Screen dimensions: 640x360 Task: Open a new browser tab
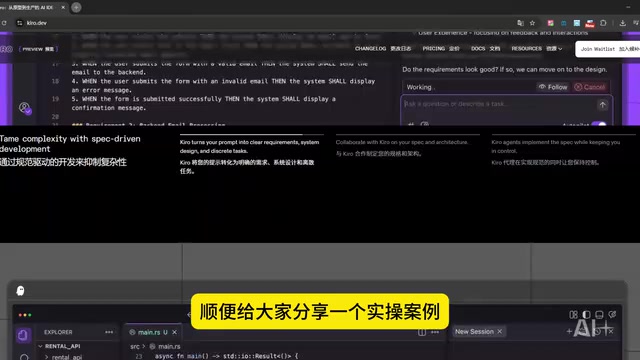click(76, 7)
